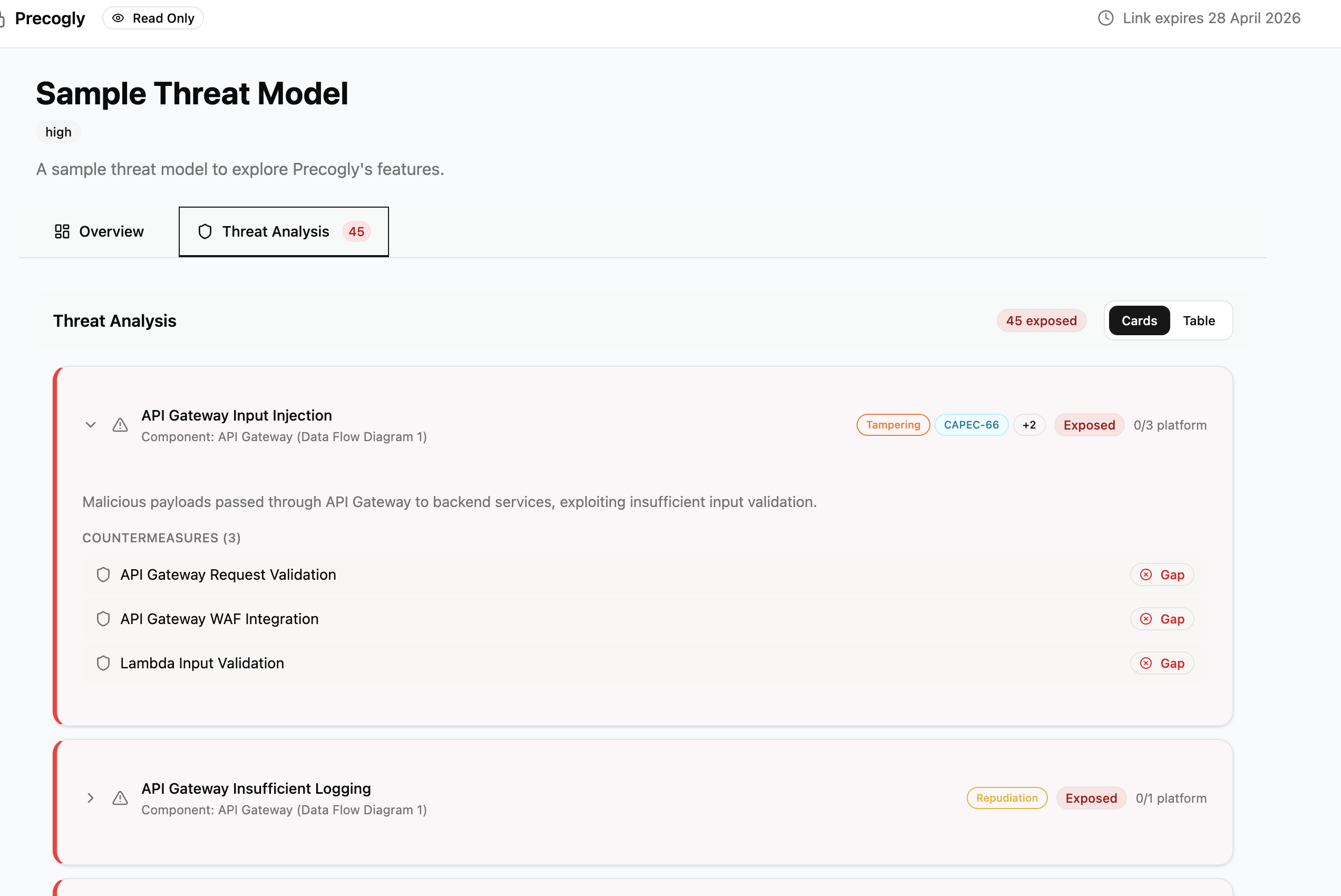
Task: Collapse the API Gateway Input Injection card
Action: click(x=90, y=425)
